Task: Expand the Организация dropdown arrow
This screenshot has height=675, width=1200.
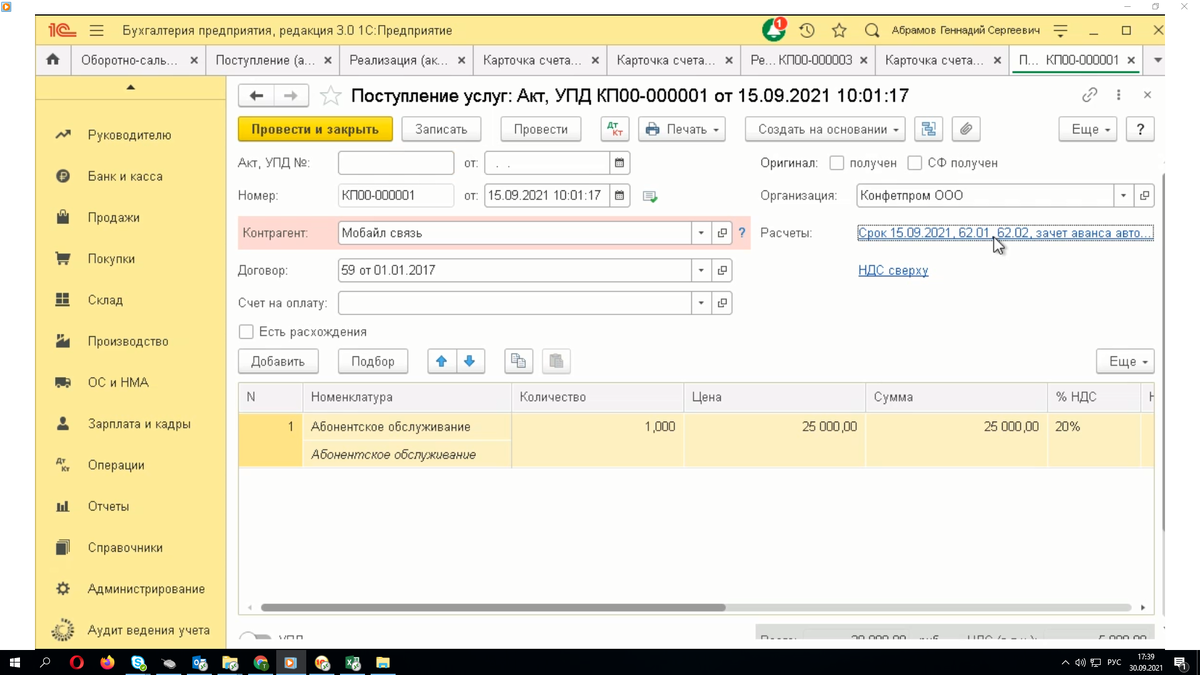Action: (1124, 196)
